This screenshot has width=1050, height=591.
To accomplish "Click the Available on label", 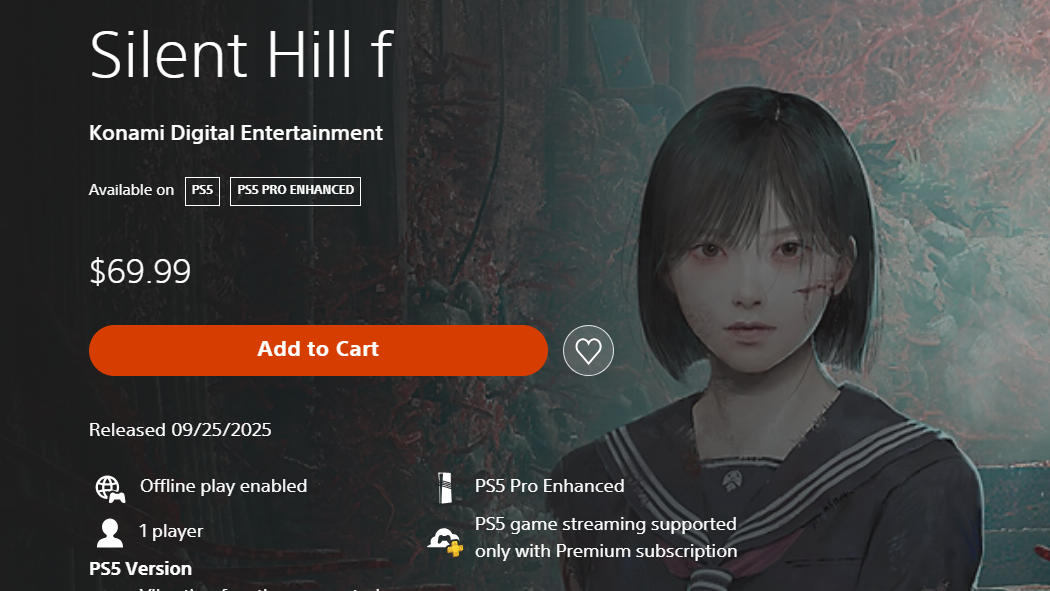I will click(131, 190).
